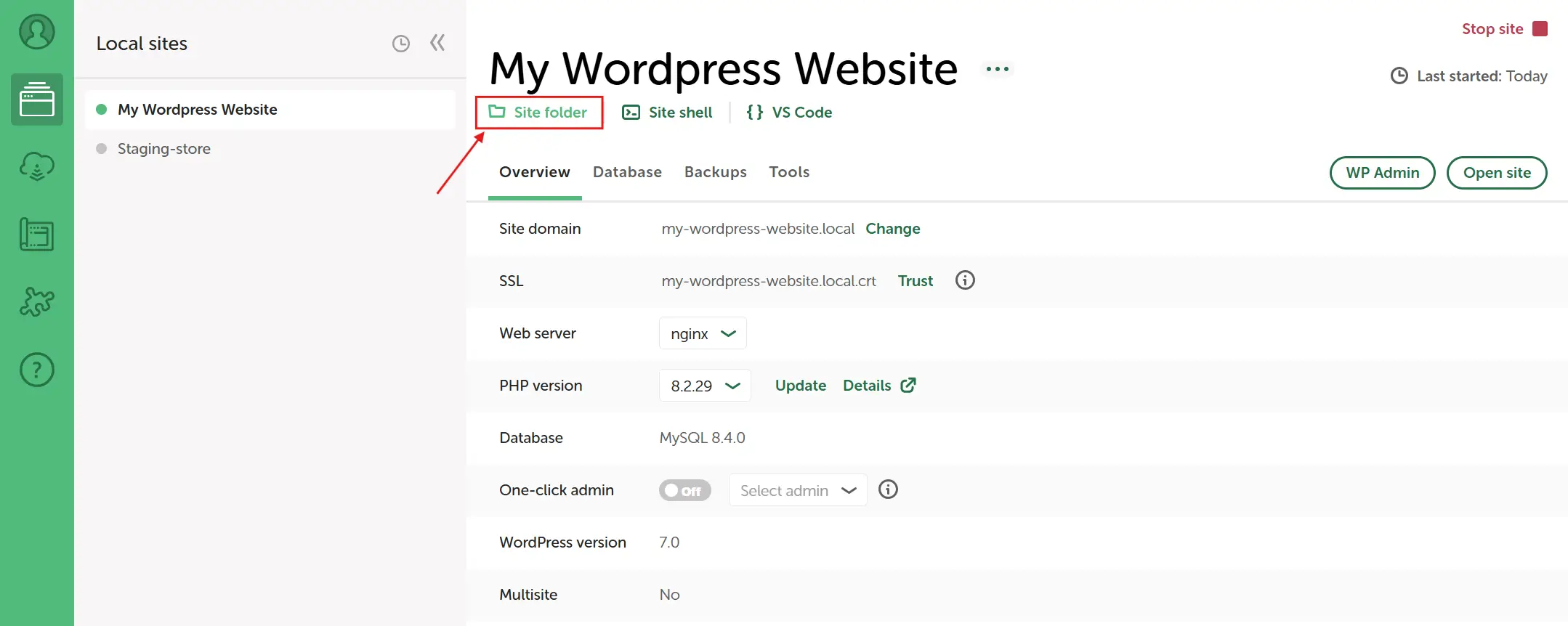Open the user account avatar icon
The image size is (1568, 626).
(37, 32)
